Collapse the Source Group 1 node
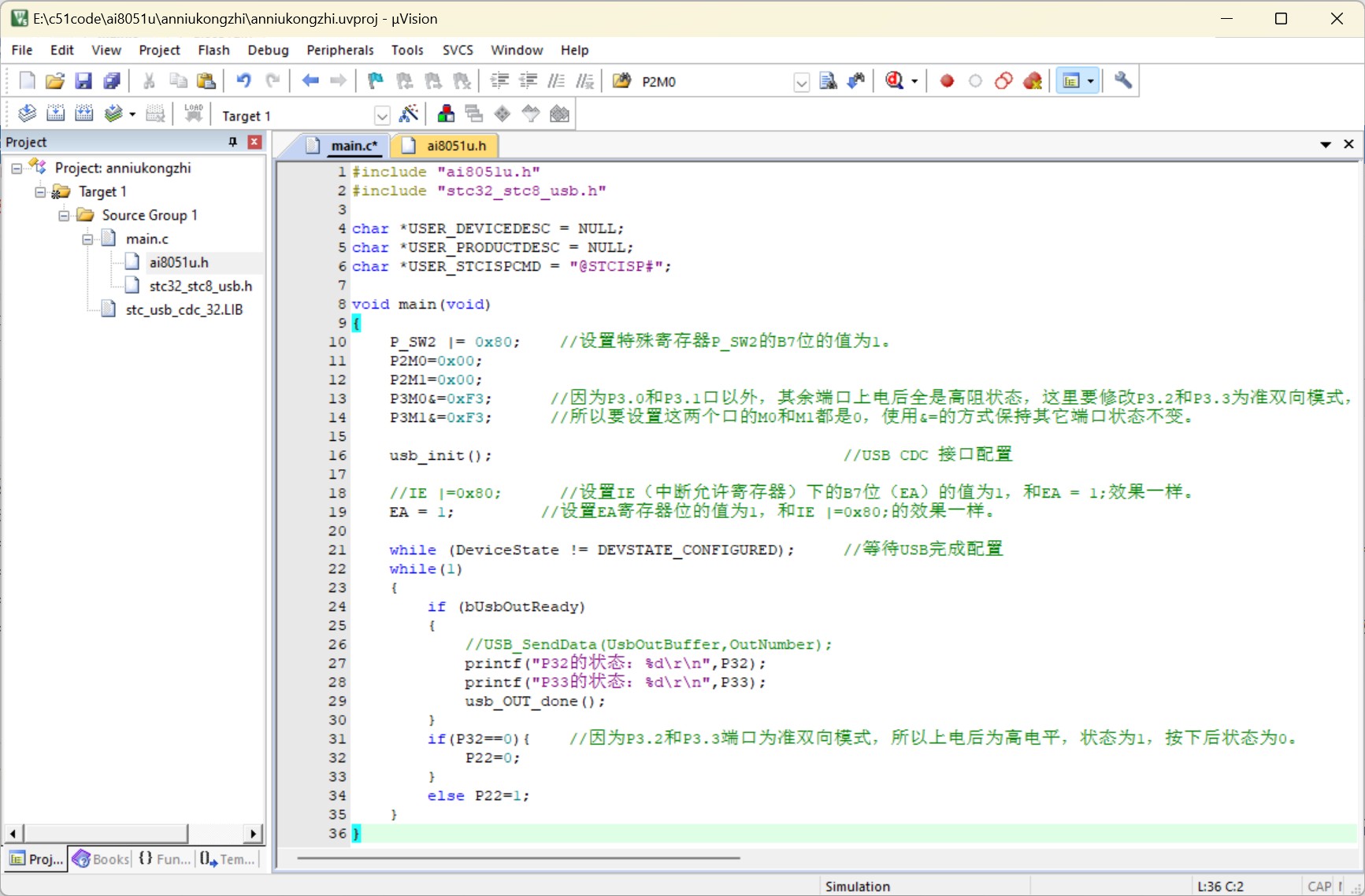Image resolution: width=1365 pixels, height=896 pixels. pos(65,216)
